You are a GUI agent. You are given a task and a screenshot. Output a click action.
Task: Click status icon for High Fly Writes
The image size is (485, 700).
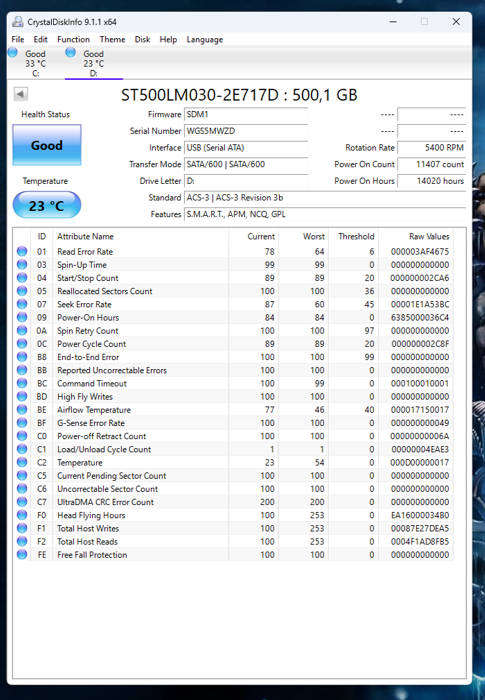[21, 396]
